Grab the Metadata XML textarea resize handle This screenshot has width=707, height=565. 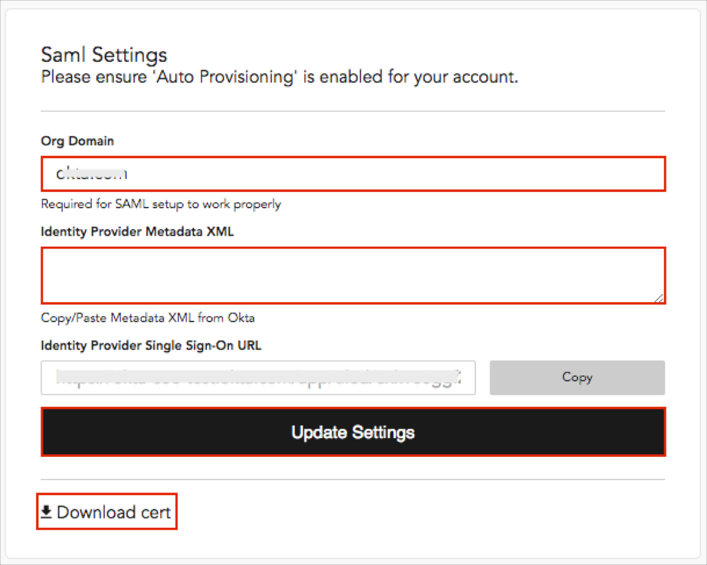click(x=659, y=297)
